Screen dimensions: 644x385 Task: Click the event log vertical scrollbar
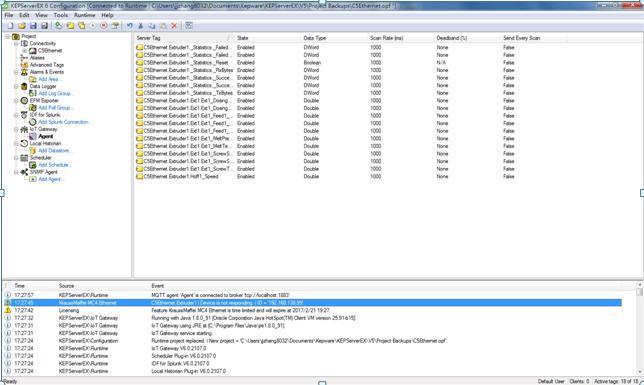point(639,328)
